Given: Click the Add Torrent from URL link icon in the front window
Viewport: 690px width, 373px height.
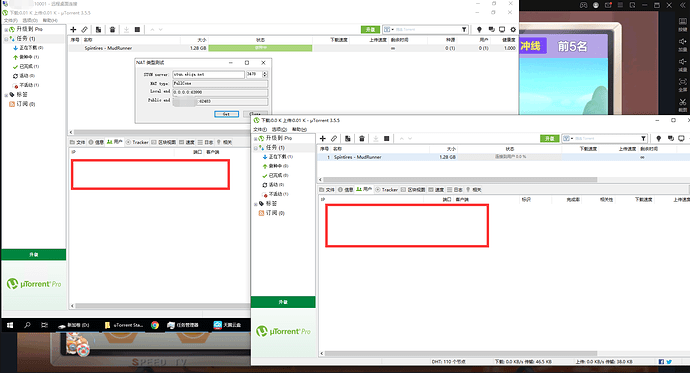Looking at the screenshot, I should pos(334,138).
